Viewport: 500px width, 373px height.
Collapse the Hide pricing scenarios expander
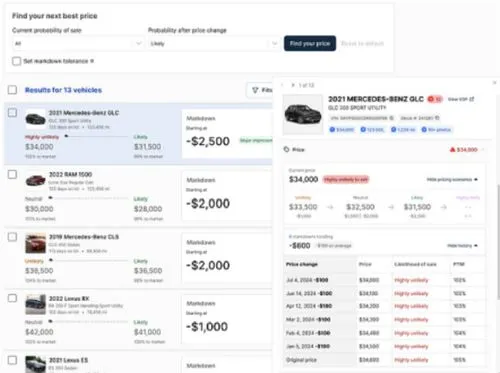[452, 180]
